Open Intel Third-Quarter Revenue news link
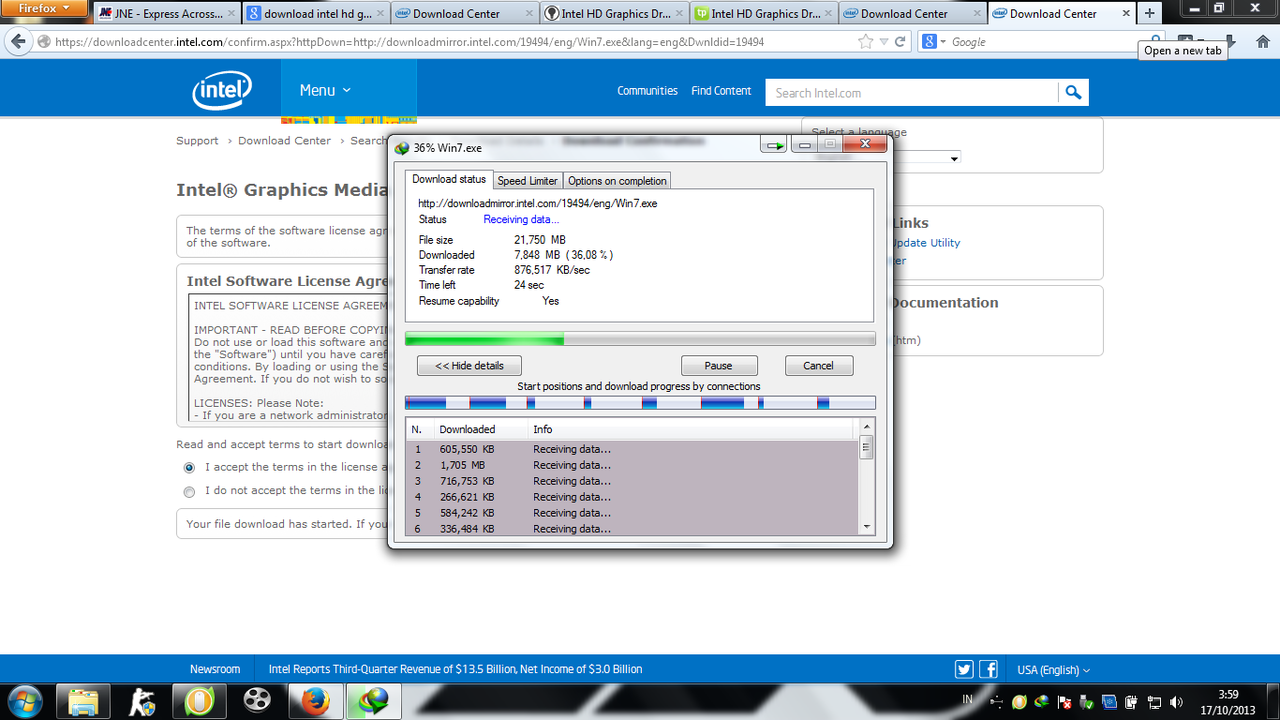The height and width of the screenshot is (720, 1280). (455, 670)
